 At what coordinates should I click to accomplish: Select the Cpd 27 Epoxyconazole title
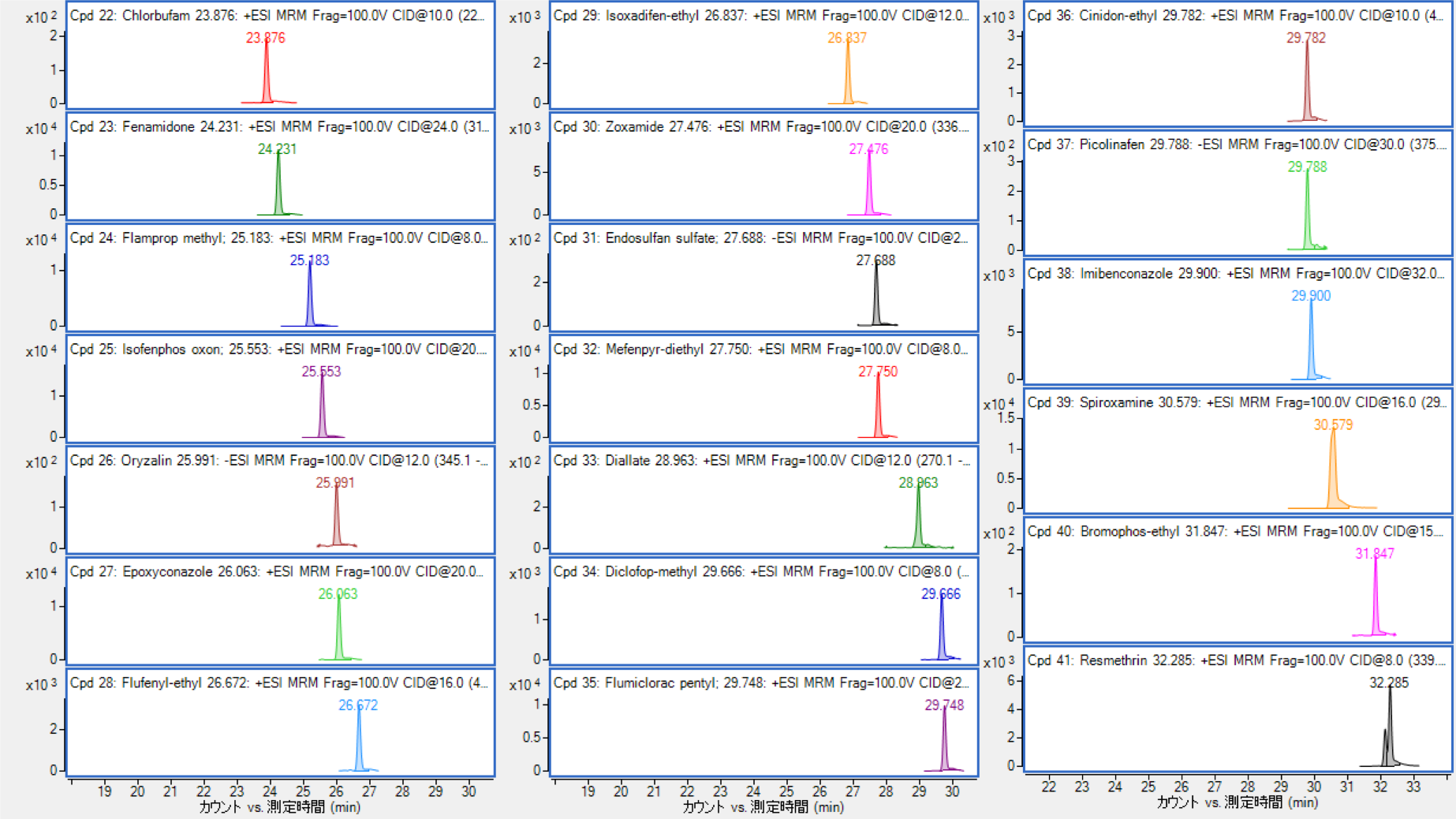click(x=277, y=572)
